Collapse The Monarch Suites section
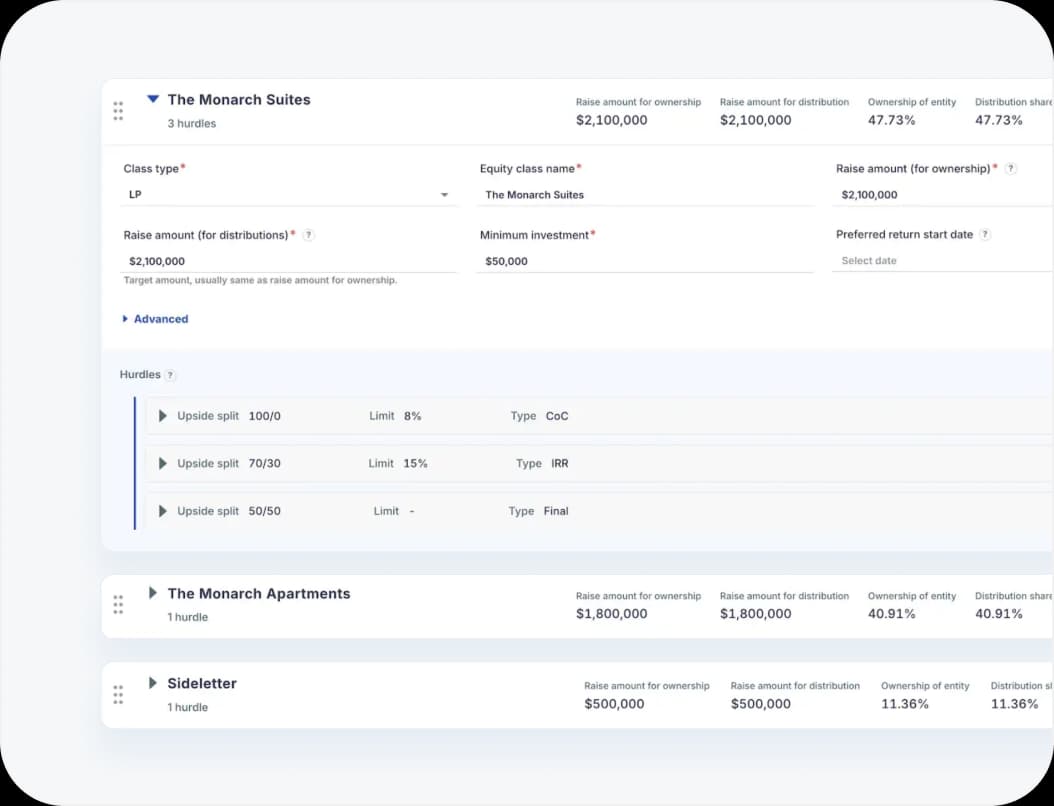The image size is (1054, 806). pos(152,99)
